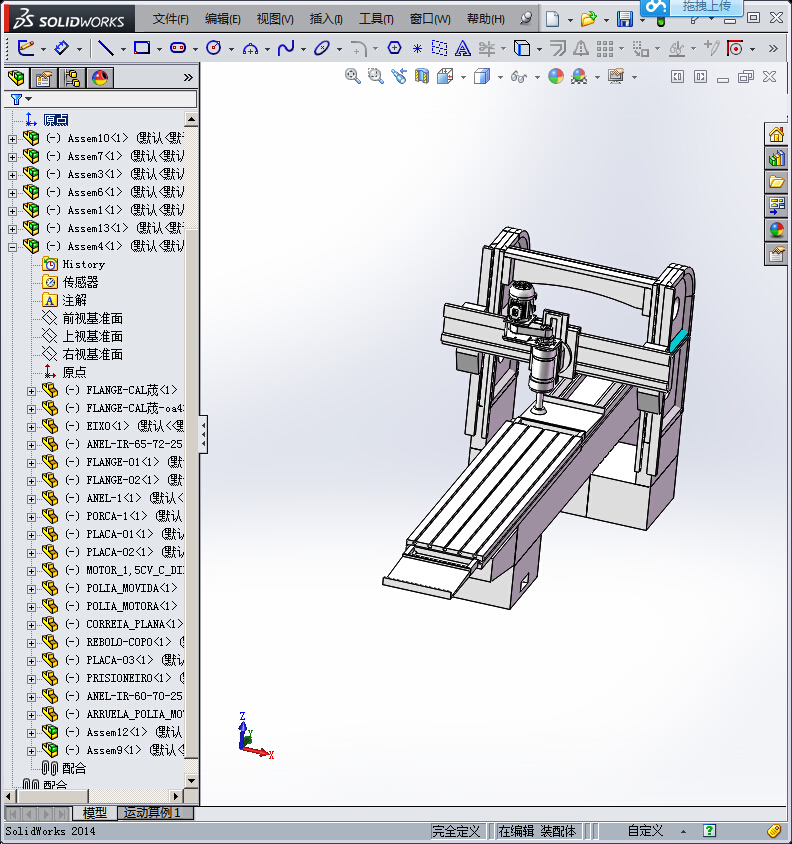Select the Ellipse tool
The height and width of the screenshot is (844, 792).
tap(322, 48)
